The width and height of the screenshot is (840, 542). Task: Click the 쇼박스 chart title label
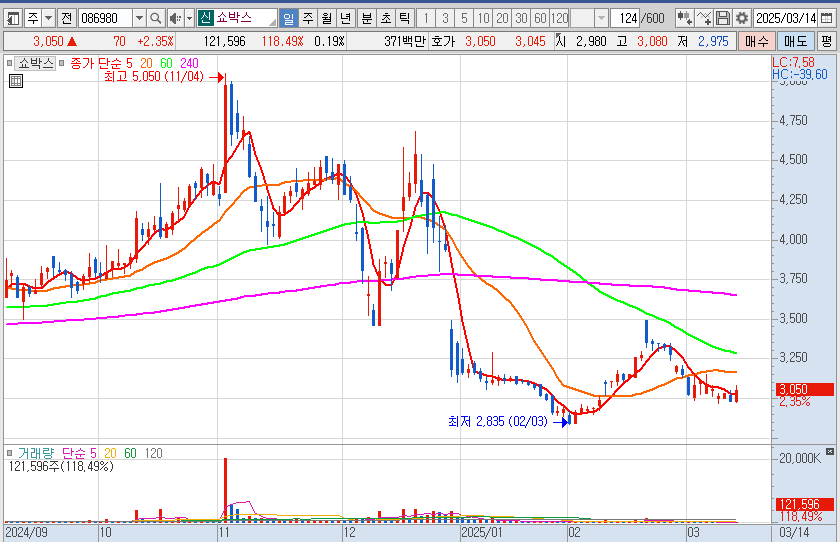(x=35, y=63)
